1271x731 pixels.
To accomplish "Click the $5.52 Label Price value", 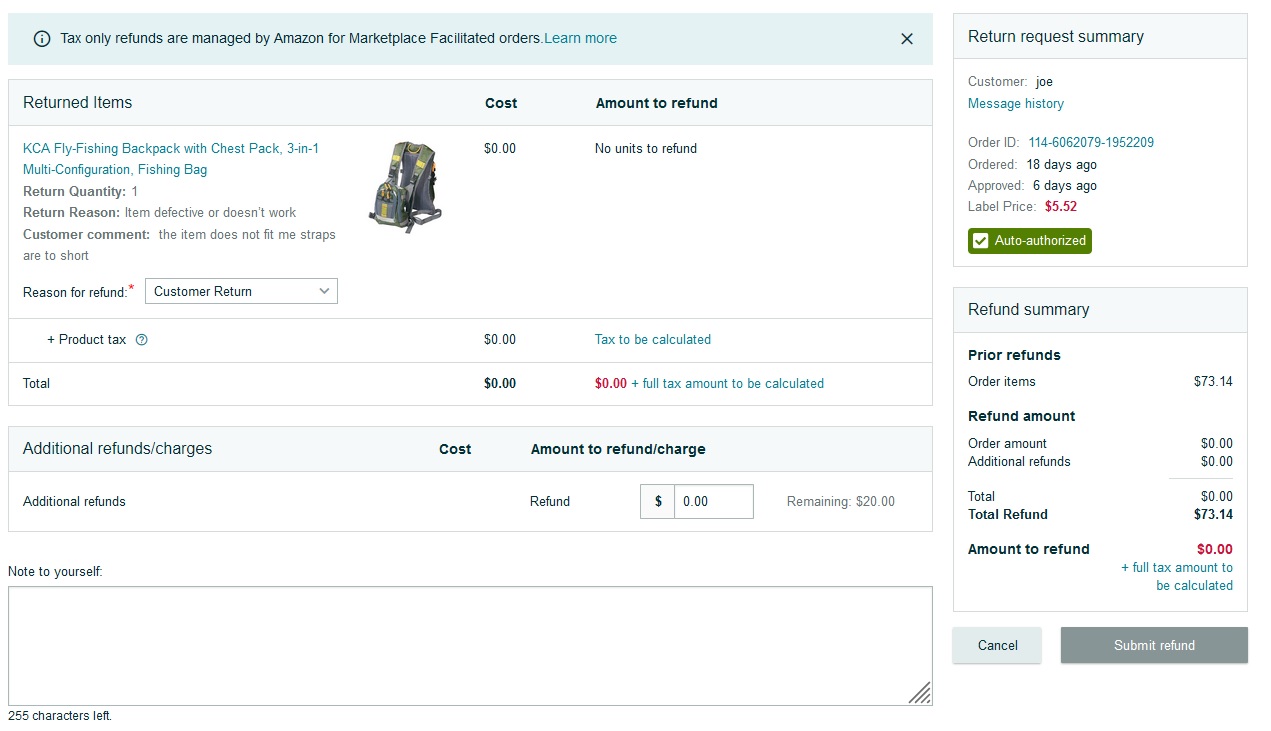I will pos(1060,207).
